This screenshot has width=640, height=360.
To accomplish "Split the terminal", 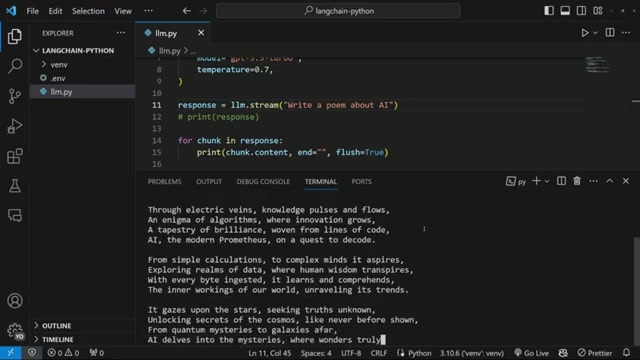I will [561, 181].
